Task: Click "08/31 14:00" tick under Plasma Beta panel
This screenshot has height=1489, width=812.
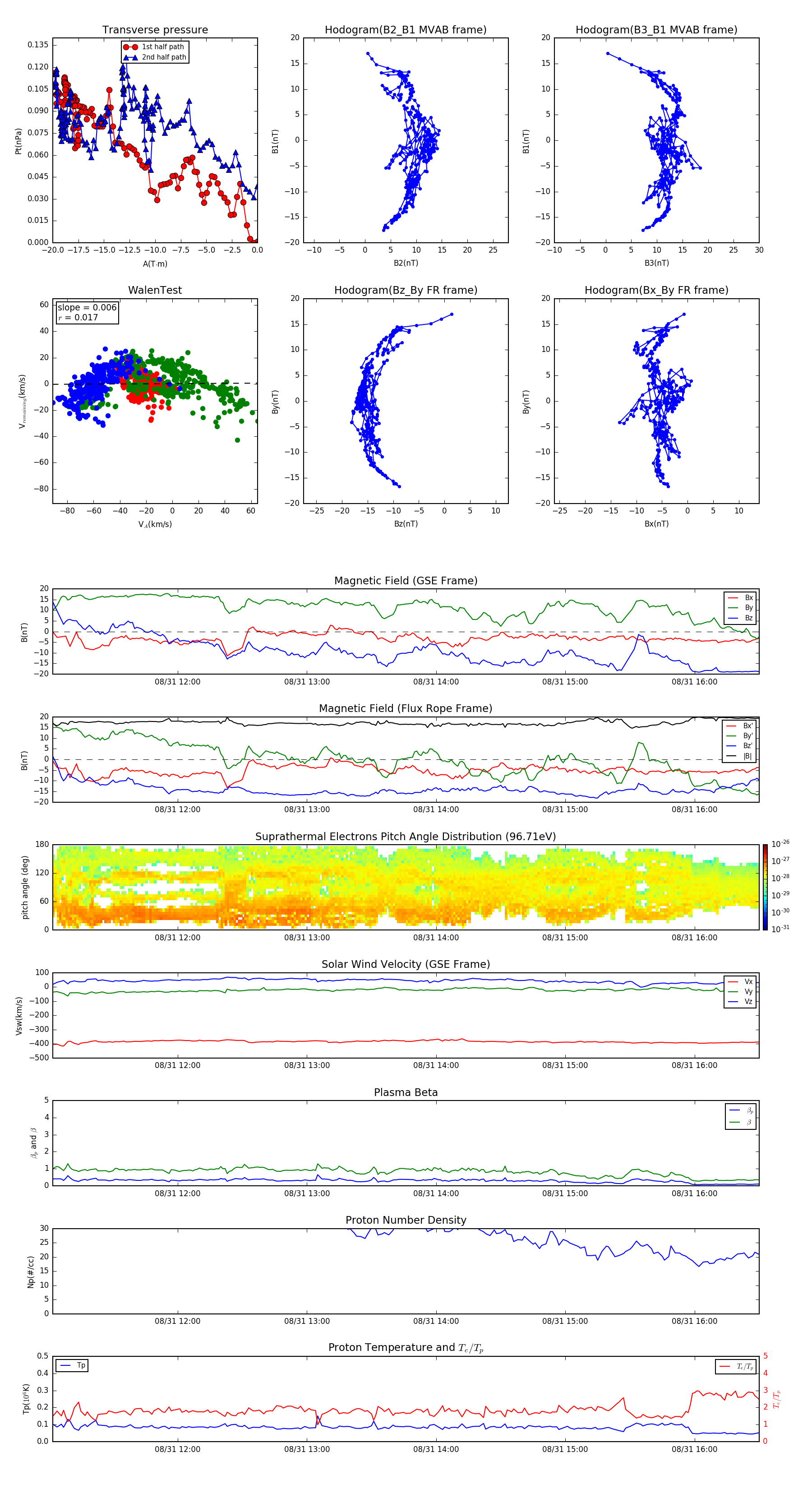Action: click(x=436, y=1193)
